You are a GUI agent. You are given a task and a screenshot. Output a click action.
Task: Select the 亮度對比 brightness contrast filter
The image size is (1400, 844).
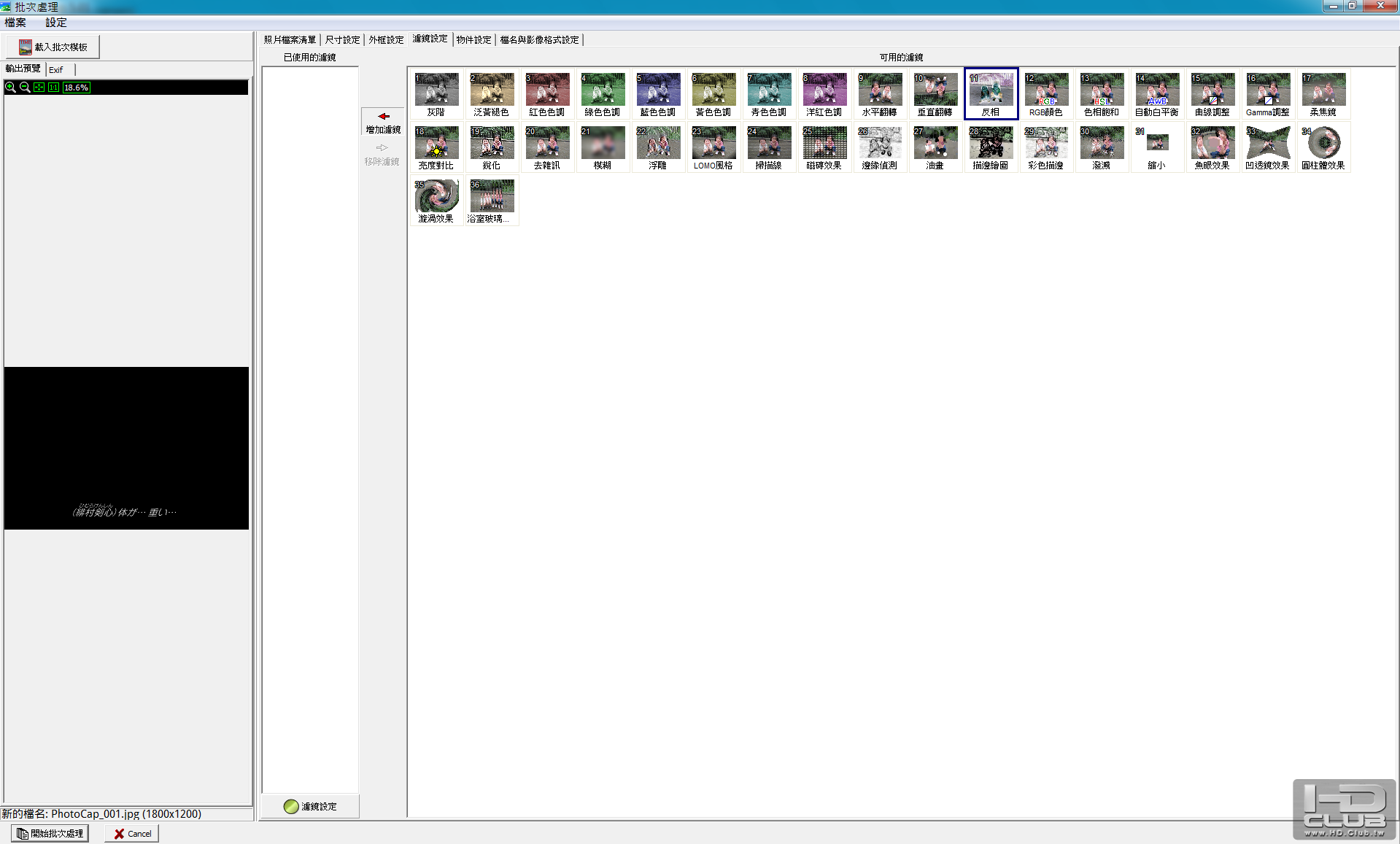tap(436, 148)
